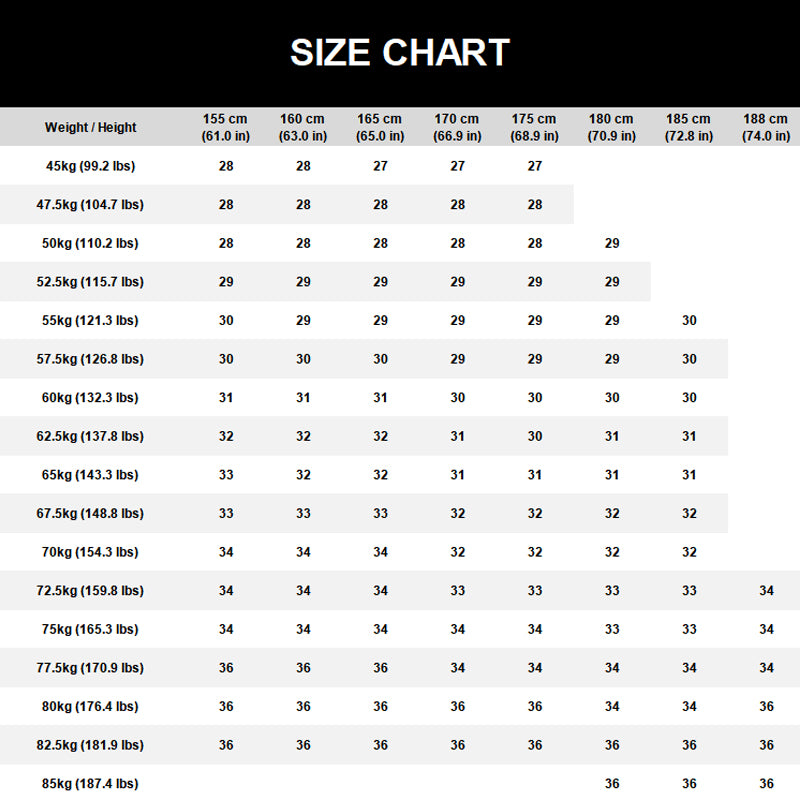Select size 36 in 85kg row, 185 cm column
Screen dimensions: 800x800
tap(689, 784)
